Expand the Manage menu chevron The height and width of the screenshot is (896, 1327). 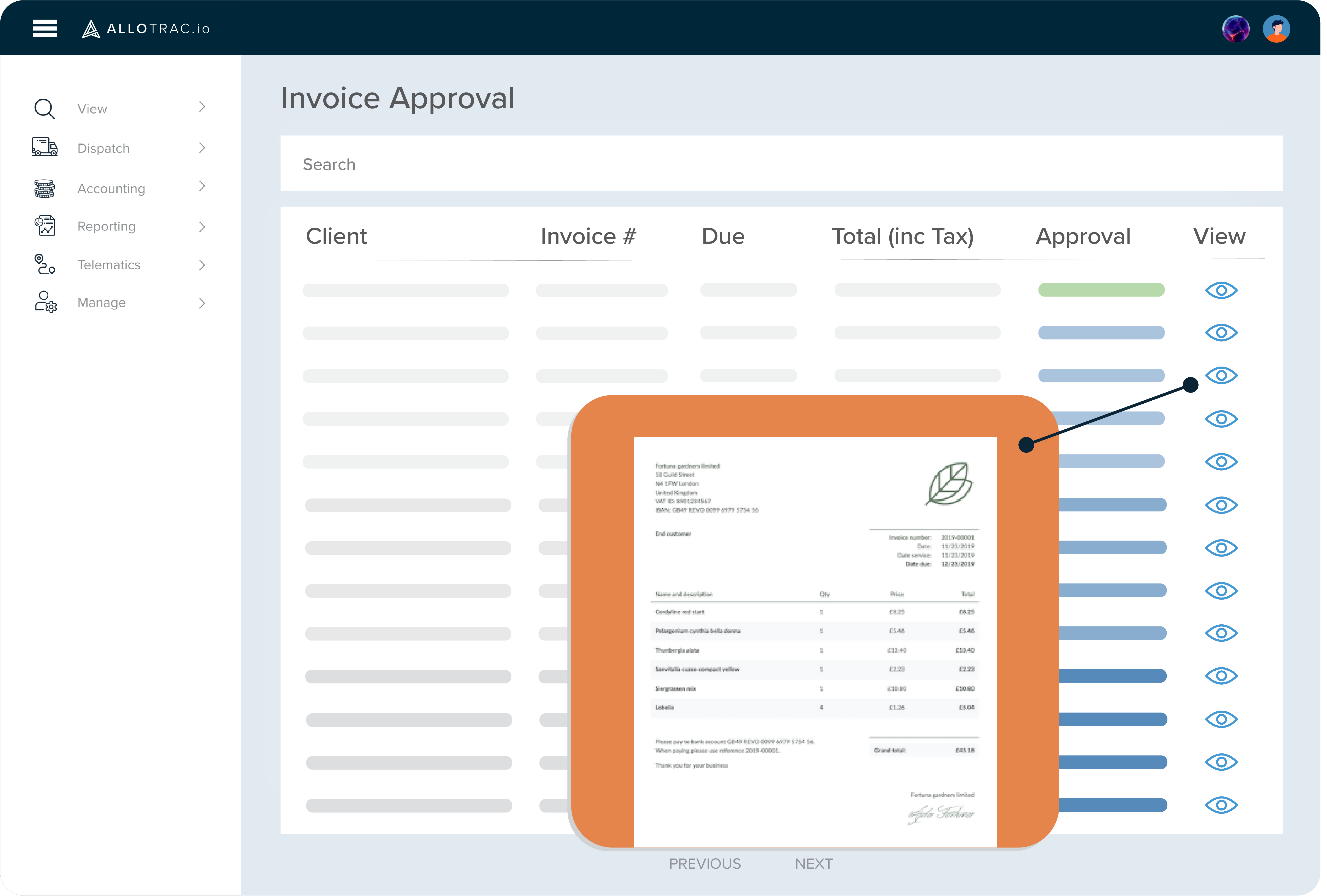pyautogui.click(x=202, y=304)
